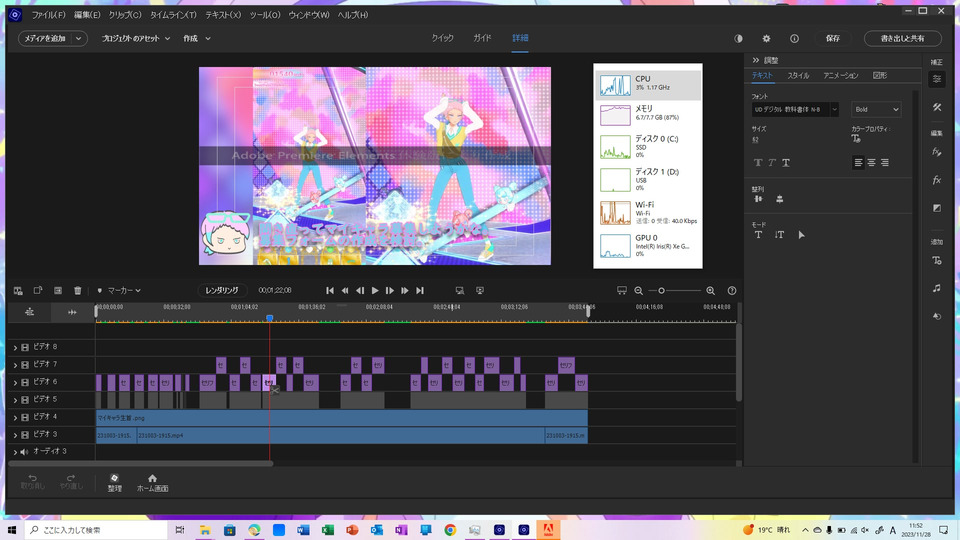Screen dimensions: 960x540
Task: Set text alignment to left
Action: pyautogui.click(x=858, y=163)
